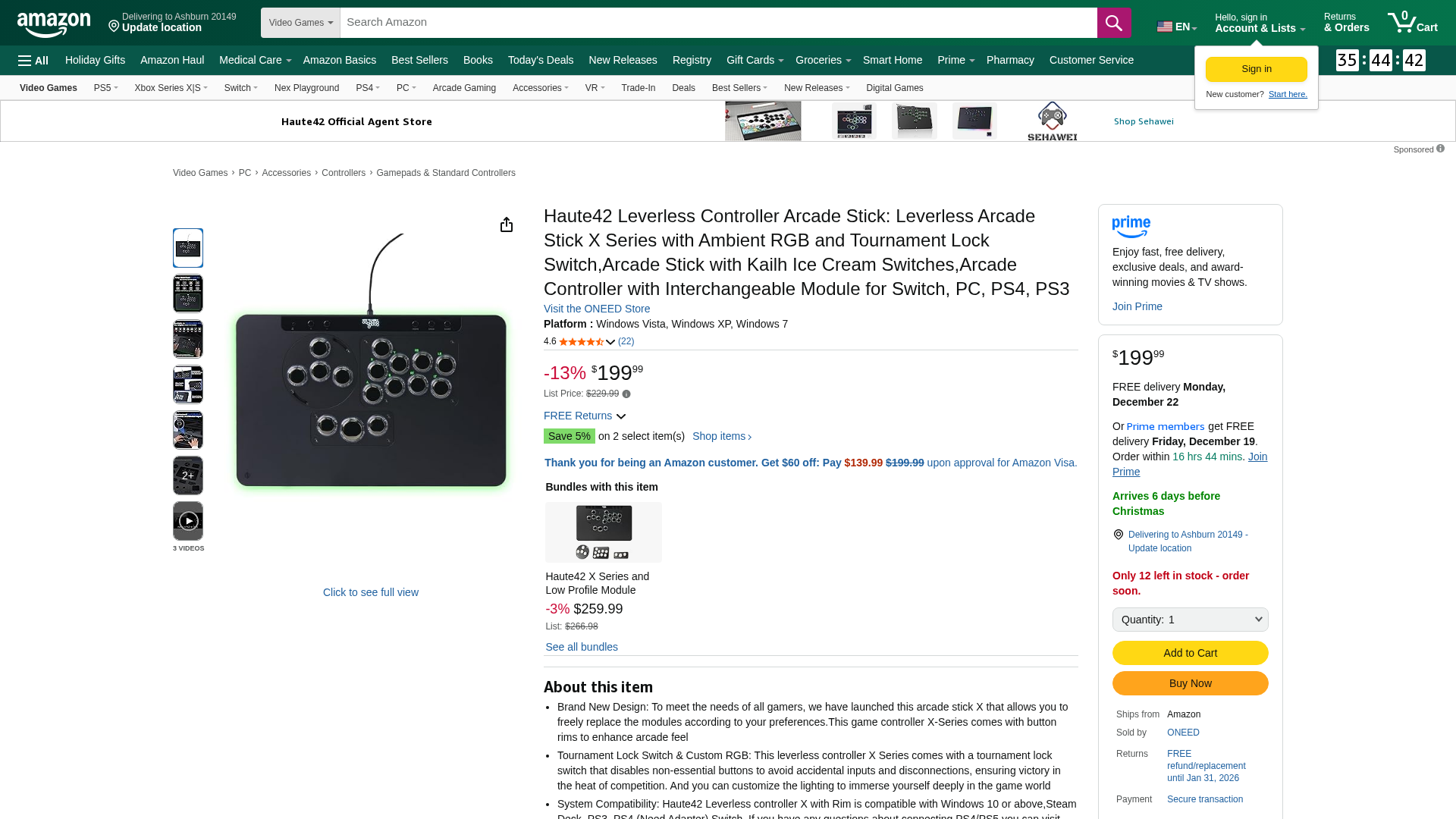The image size is (1456, 819).
Task: Click the List Price info icon
Action: [626, 394]
